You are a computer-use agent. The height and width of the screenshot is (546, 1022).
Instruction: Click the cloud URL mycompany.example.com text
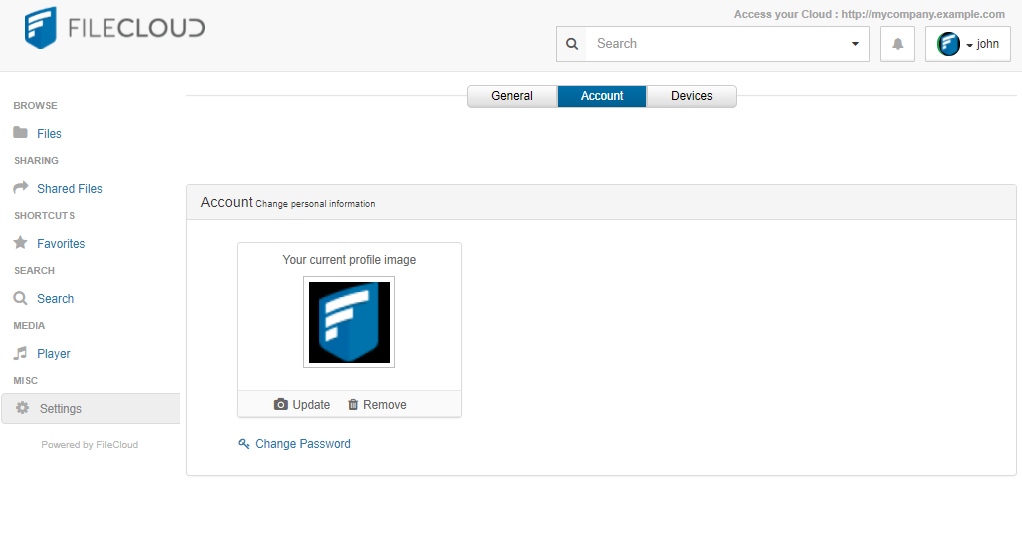click(923, 14)
